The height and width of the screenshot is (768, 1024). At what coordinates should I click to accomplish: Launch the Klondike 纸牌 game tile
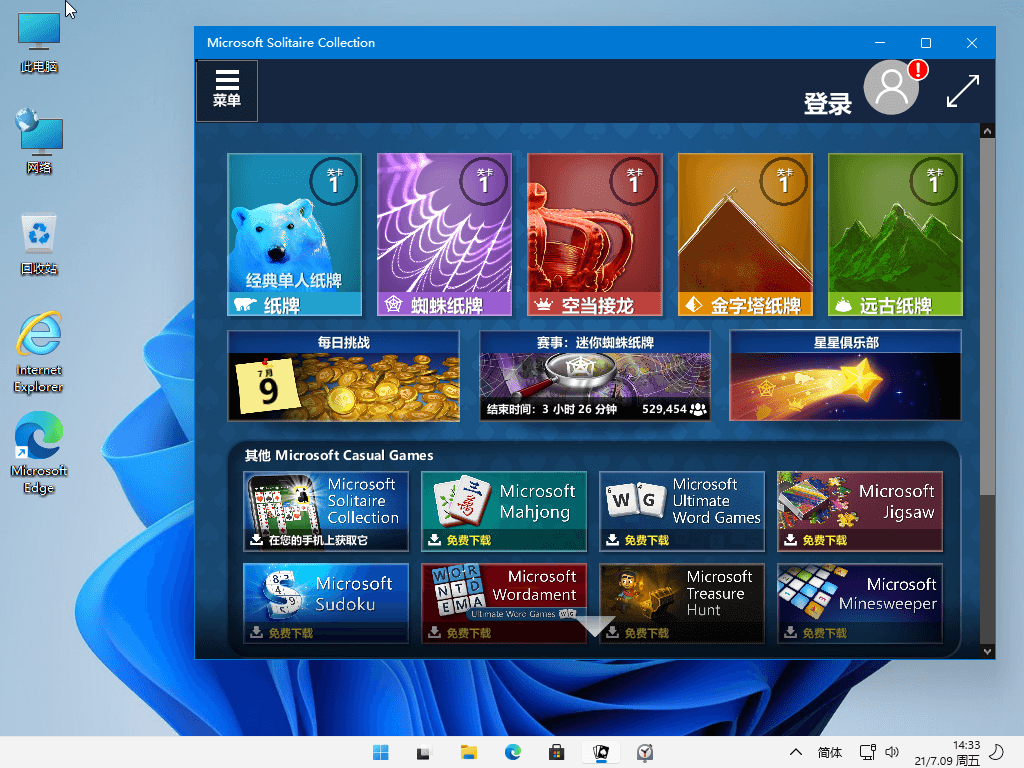(294, 234)
